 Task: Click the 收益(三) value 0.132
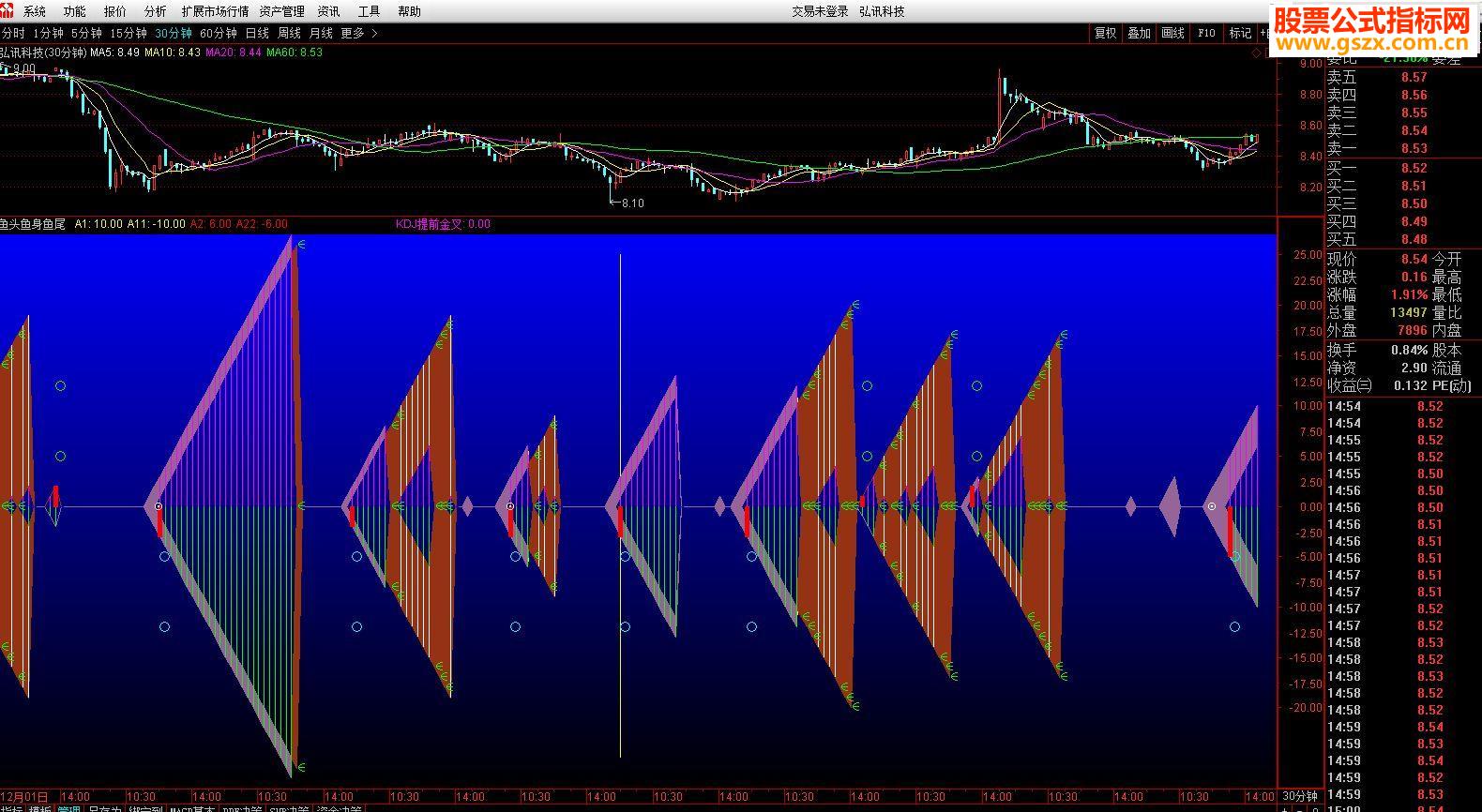tap(1411, 385)
